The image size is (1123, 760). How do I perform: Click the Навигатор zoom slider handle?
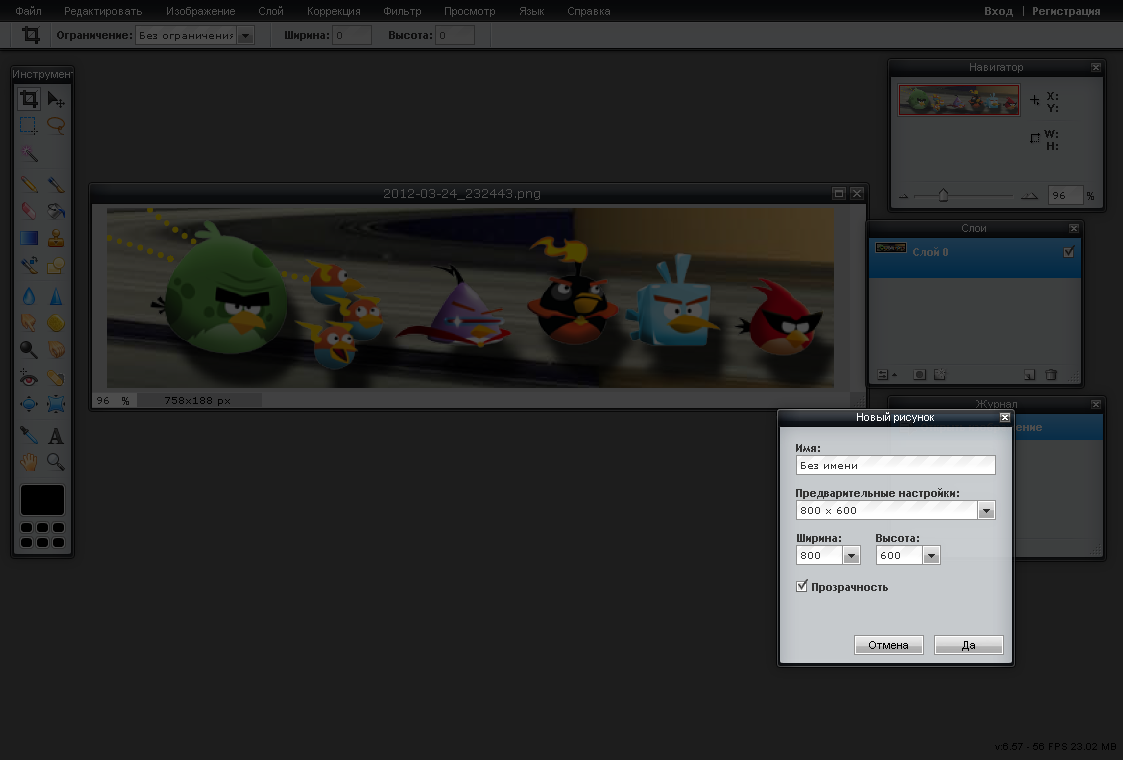[x=943, y=195]
